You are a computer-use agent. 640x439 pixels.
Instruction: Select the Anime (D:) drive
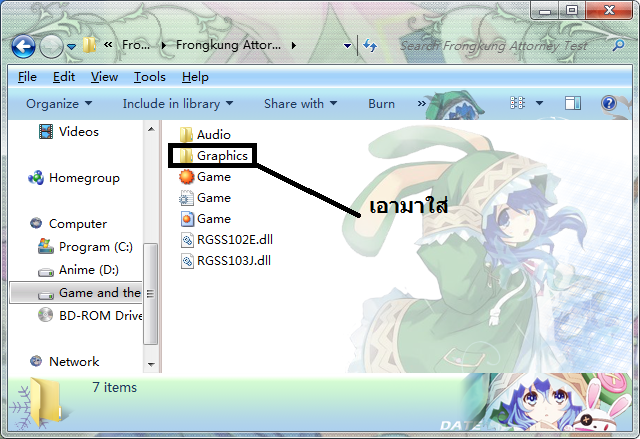tap(89, 270)
